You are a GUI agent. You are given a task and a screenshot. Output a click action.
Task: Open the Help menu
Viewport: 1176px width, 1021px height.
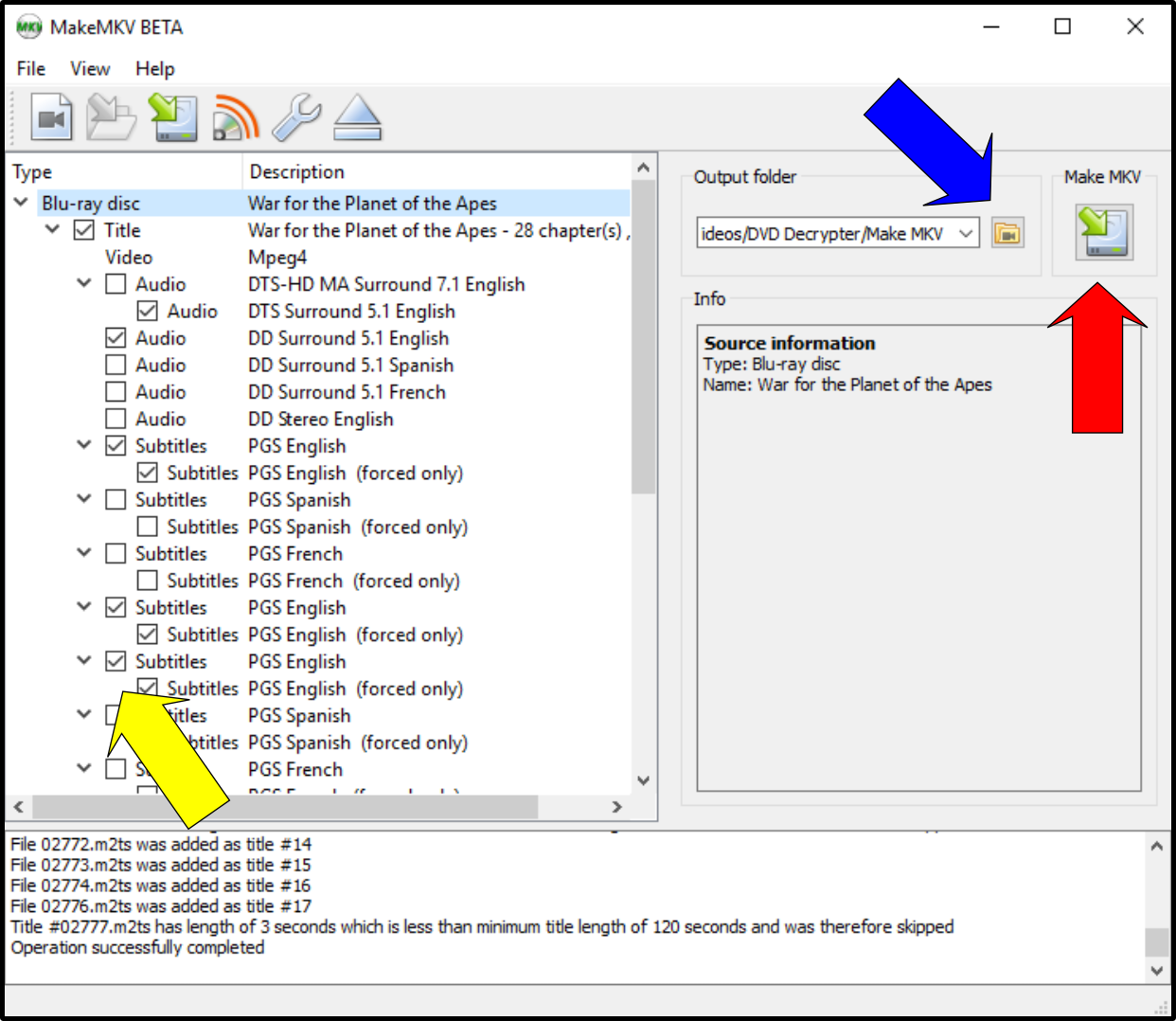[155, 68]
